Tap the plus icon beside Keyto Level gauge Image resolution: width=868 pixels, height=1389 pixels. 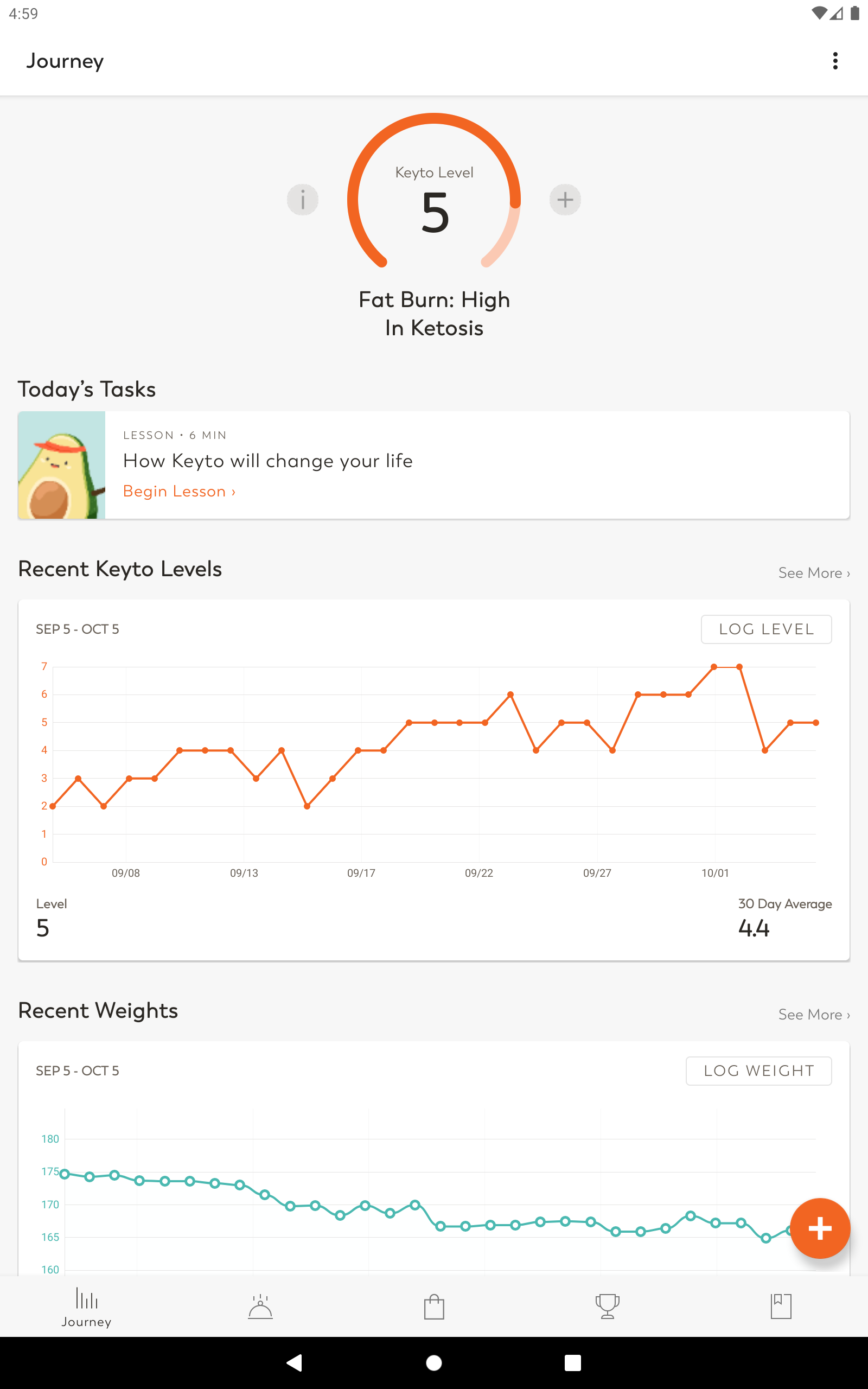565,200
